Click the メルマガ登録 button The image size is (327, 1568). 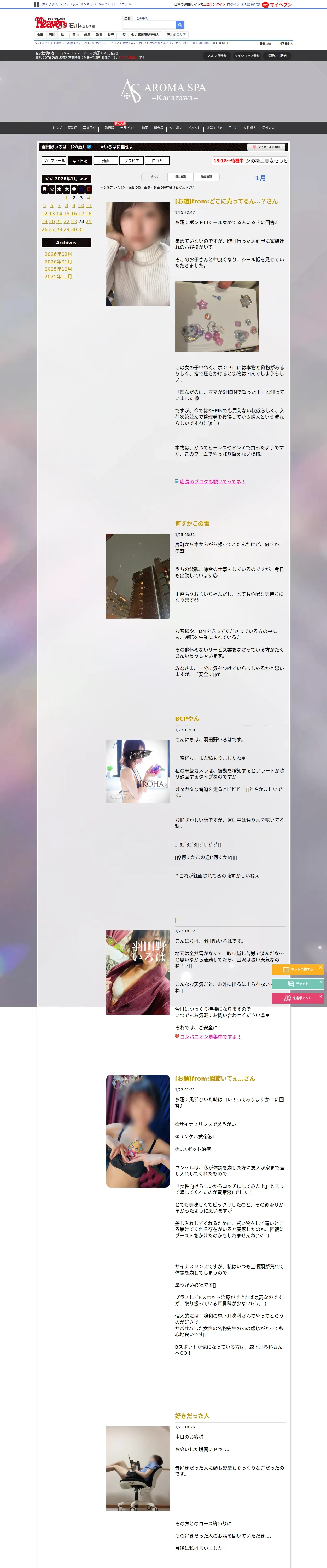pos(217,55)
